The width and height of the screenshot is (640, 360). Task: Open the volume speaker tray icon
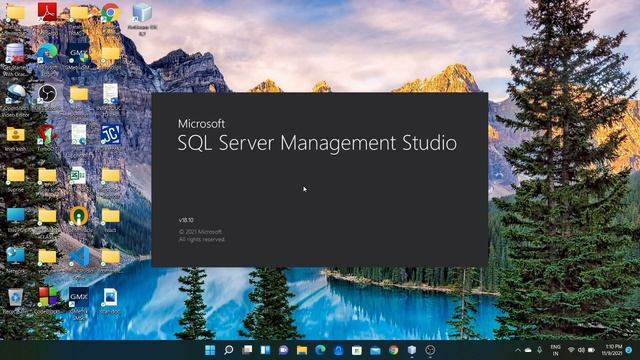[581, 350]
